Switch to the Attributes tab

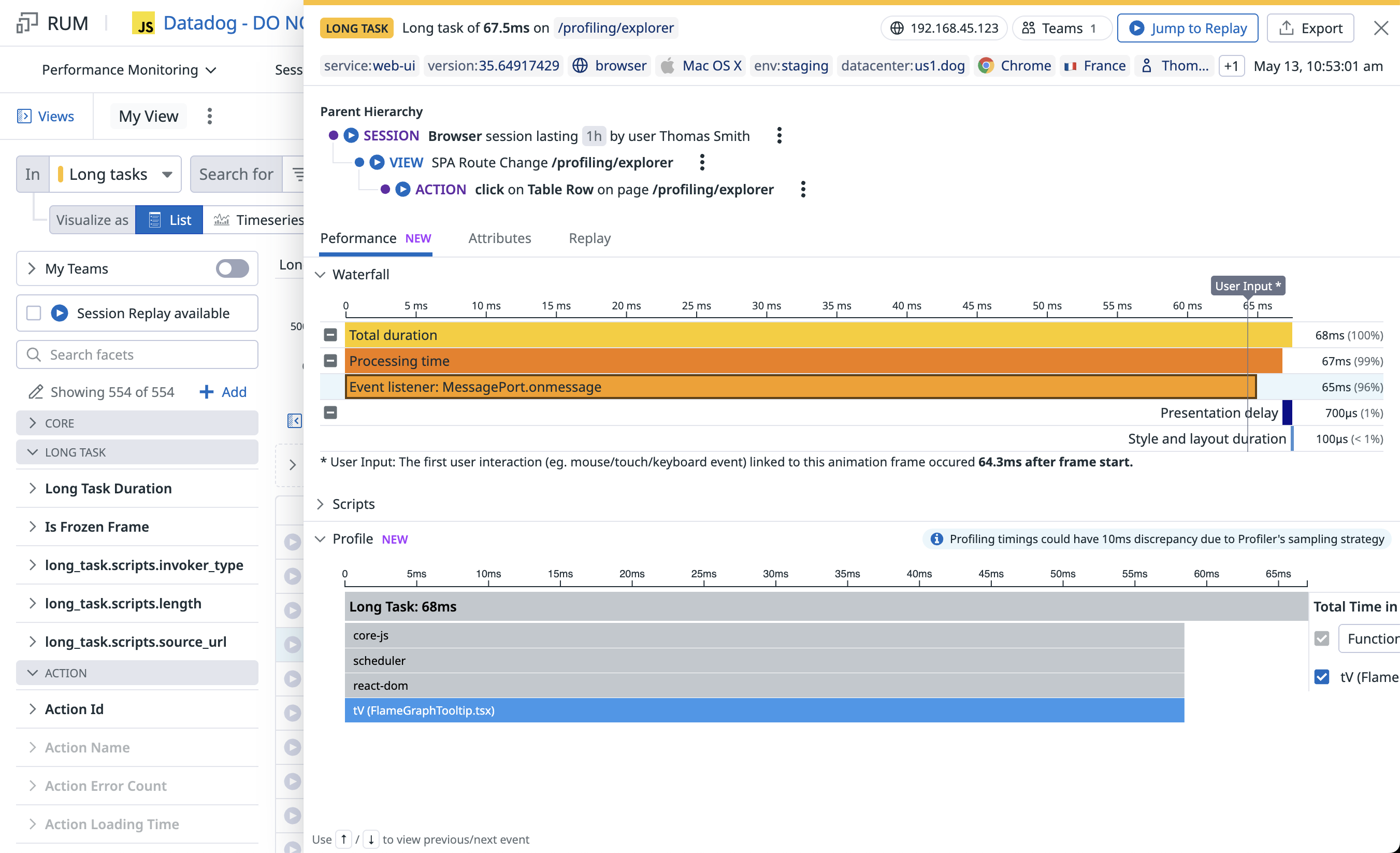point(499,238)
